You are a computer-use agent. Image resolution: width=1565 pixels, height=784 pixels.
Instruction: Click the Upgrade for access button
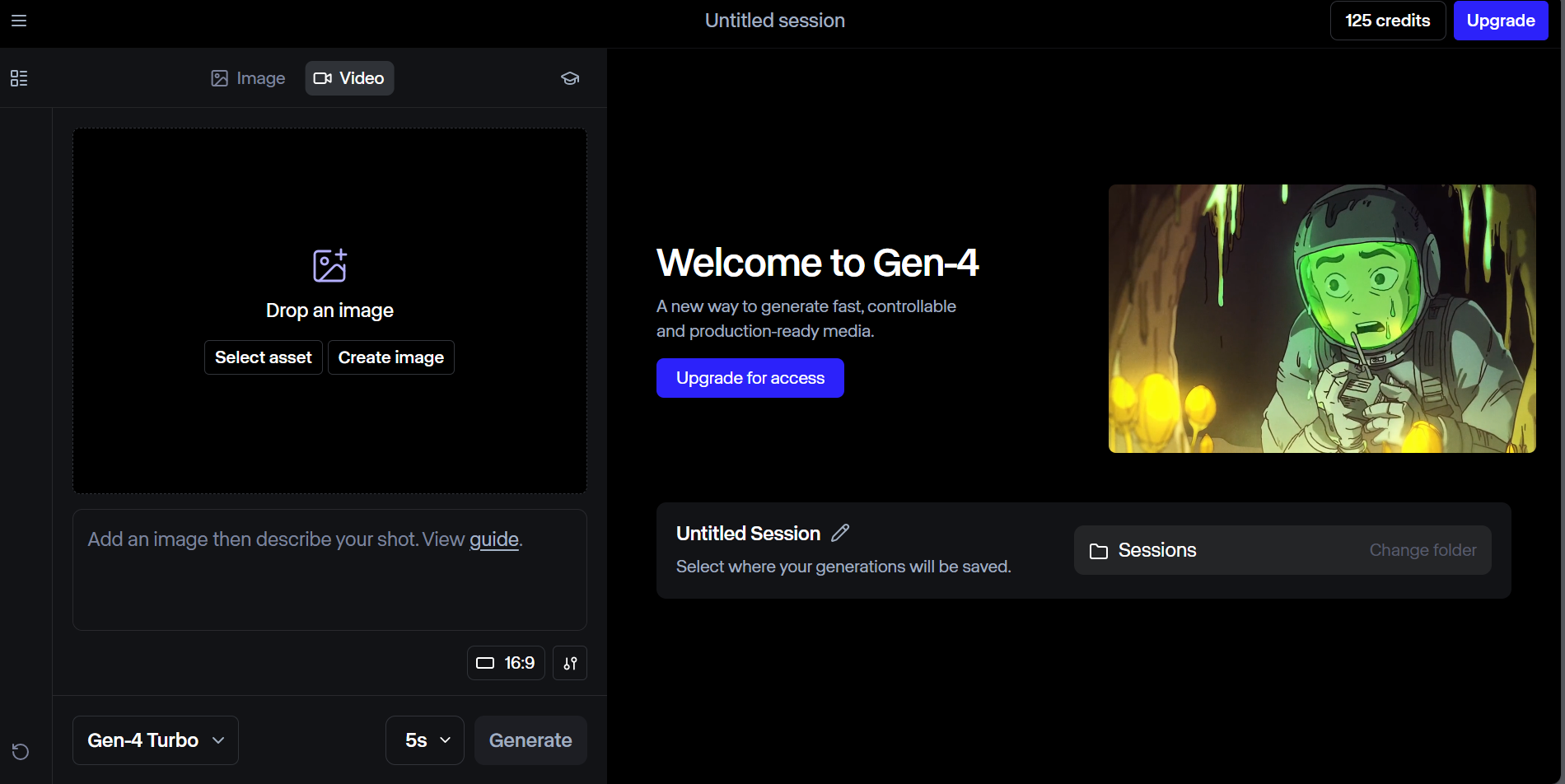coord(750,378)
